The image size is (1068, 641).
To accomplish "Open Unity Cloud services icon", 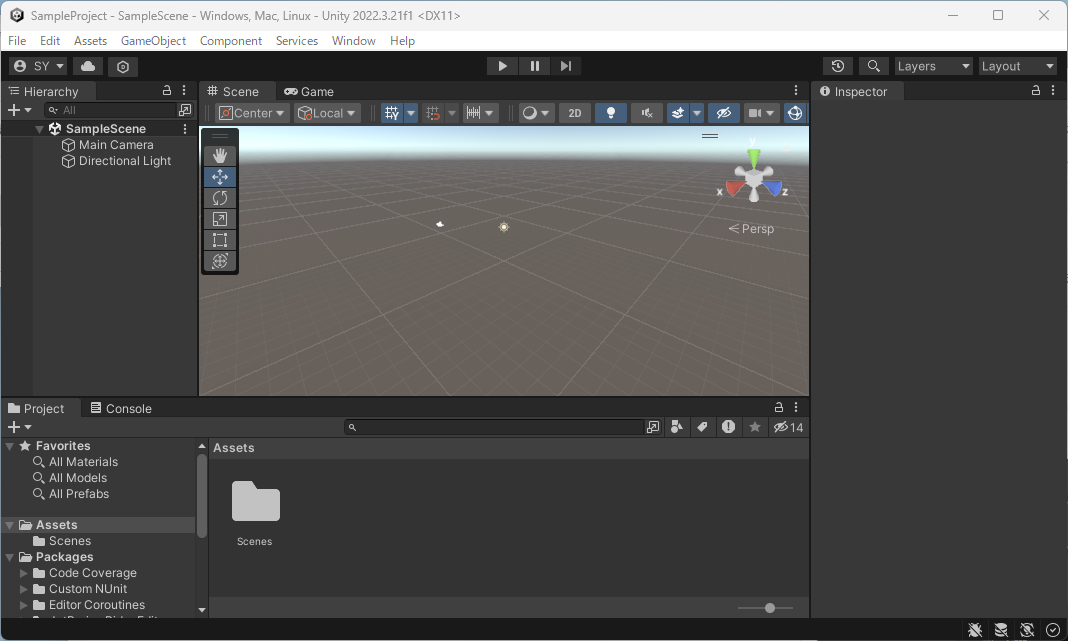I will click(88, 66).
